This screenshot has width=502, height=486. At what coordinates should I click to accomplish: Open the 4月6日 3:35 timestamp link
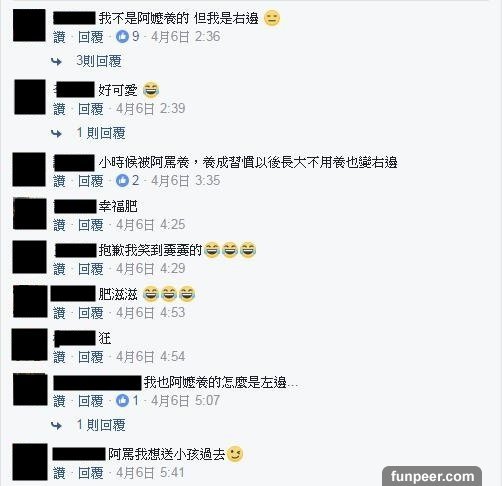[186, 180]
